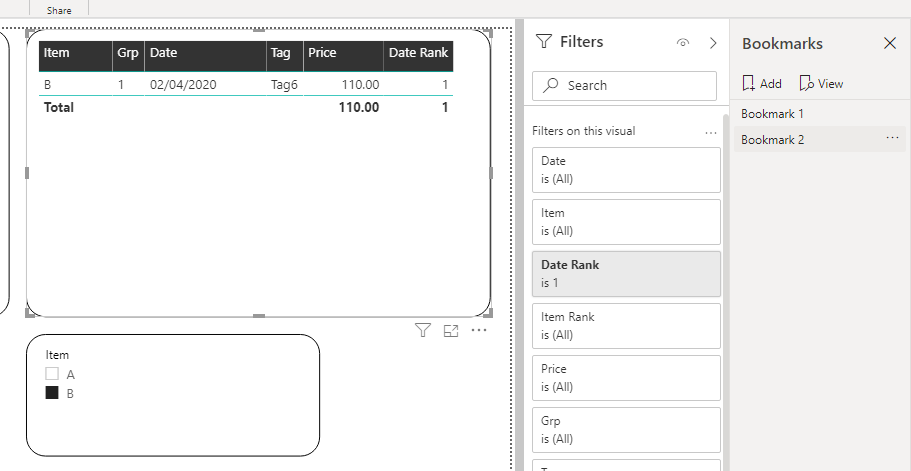The height and width of the screenshot is (471, 911).
Task: Select Bookmark 1
Action: tap(772, 114)
